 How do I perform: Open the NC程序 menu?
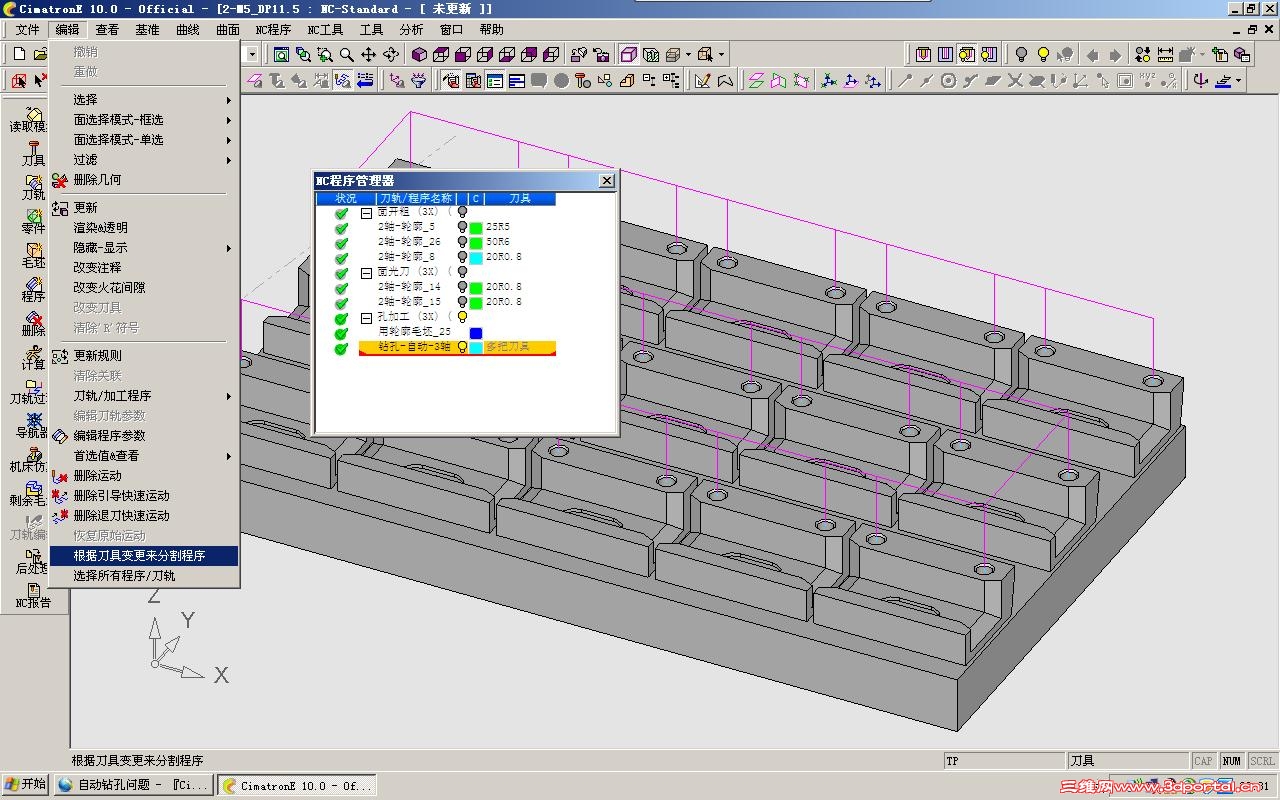pyautogui.click(x=273, y=30)
